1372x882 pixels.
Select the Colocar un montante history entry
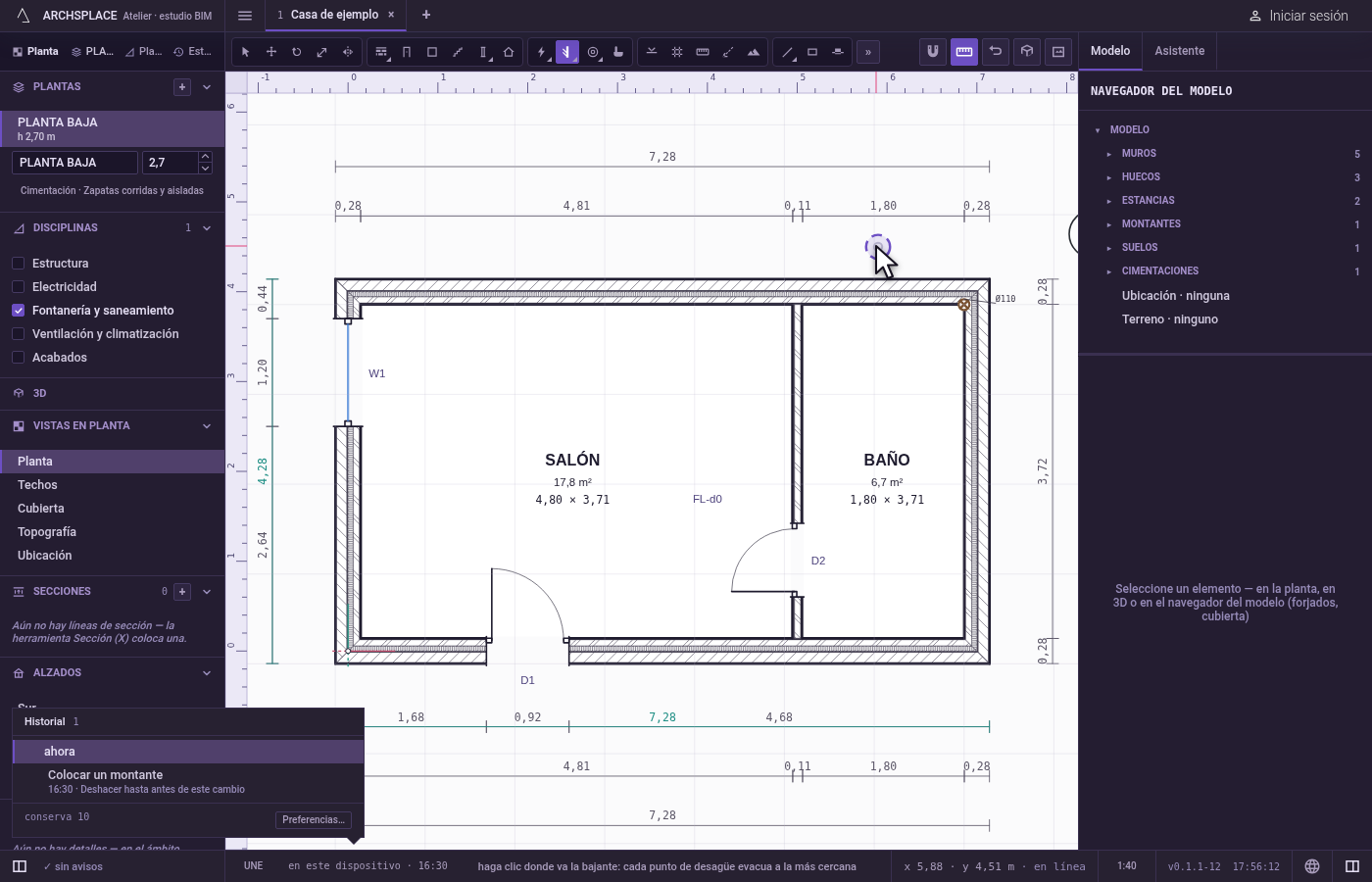click(x=188, y=781)
